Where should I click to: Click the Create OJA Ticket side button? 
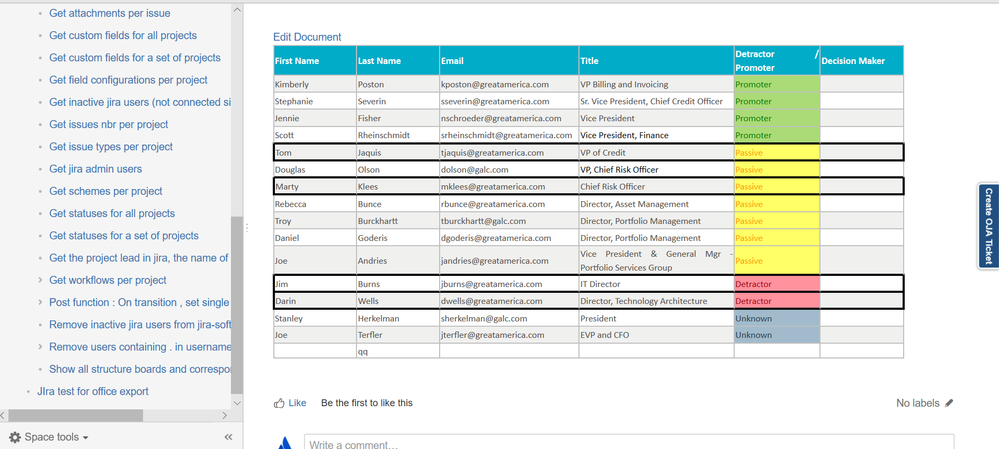[988, 225]
